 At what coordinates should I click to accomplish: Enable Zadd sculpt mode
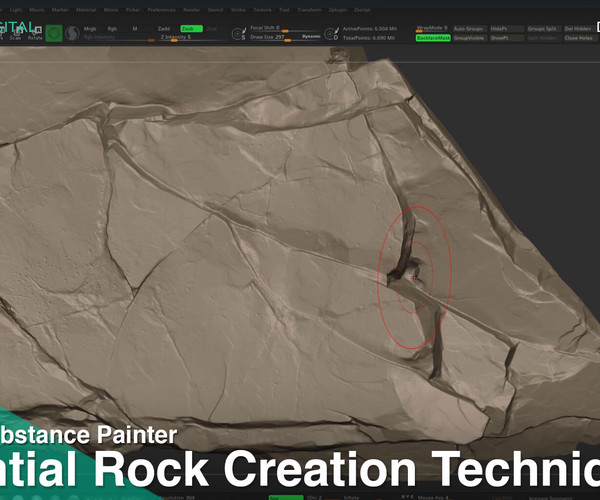click(x=164, y=29)
